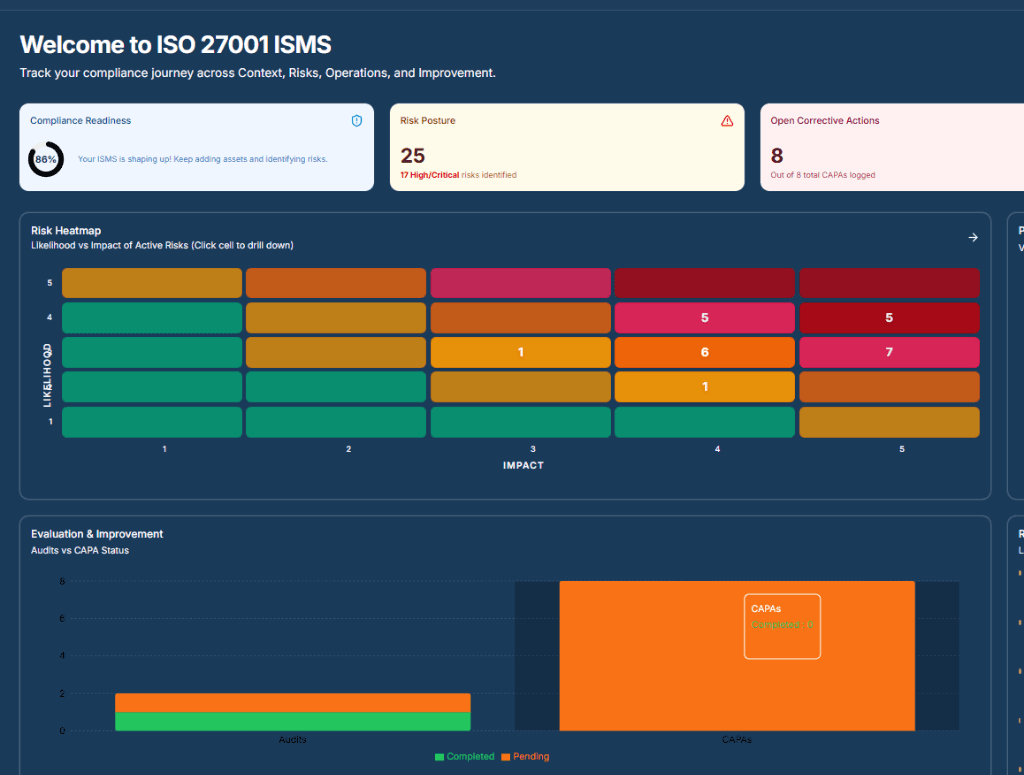
Task: Open likelihood 3 impact 3 cell with 1
Action: (x=520, y=353)
